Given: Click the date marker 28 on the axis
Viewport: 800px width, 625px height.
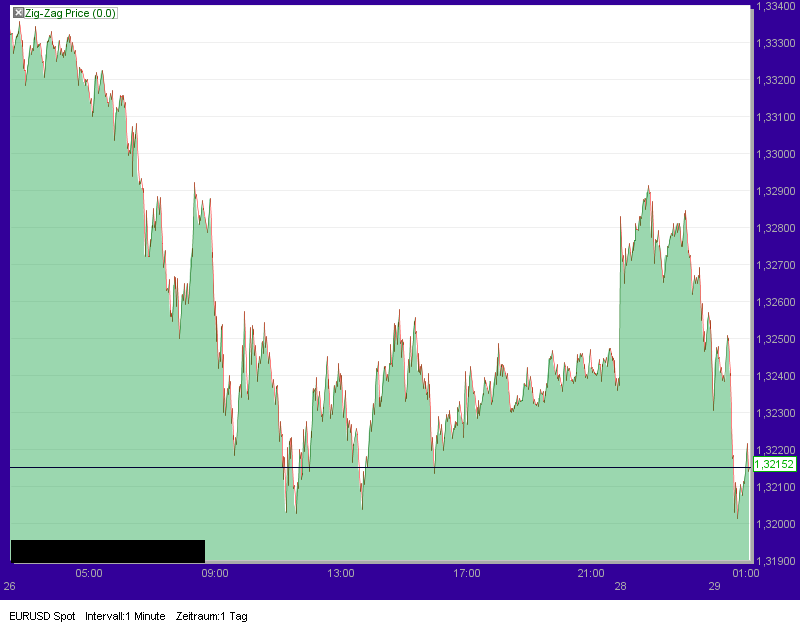Looking at the screenshot, I should coord(620,586).
